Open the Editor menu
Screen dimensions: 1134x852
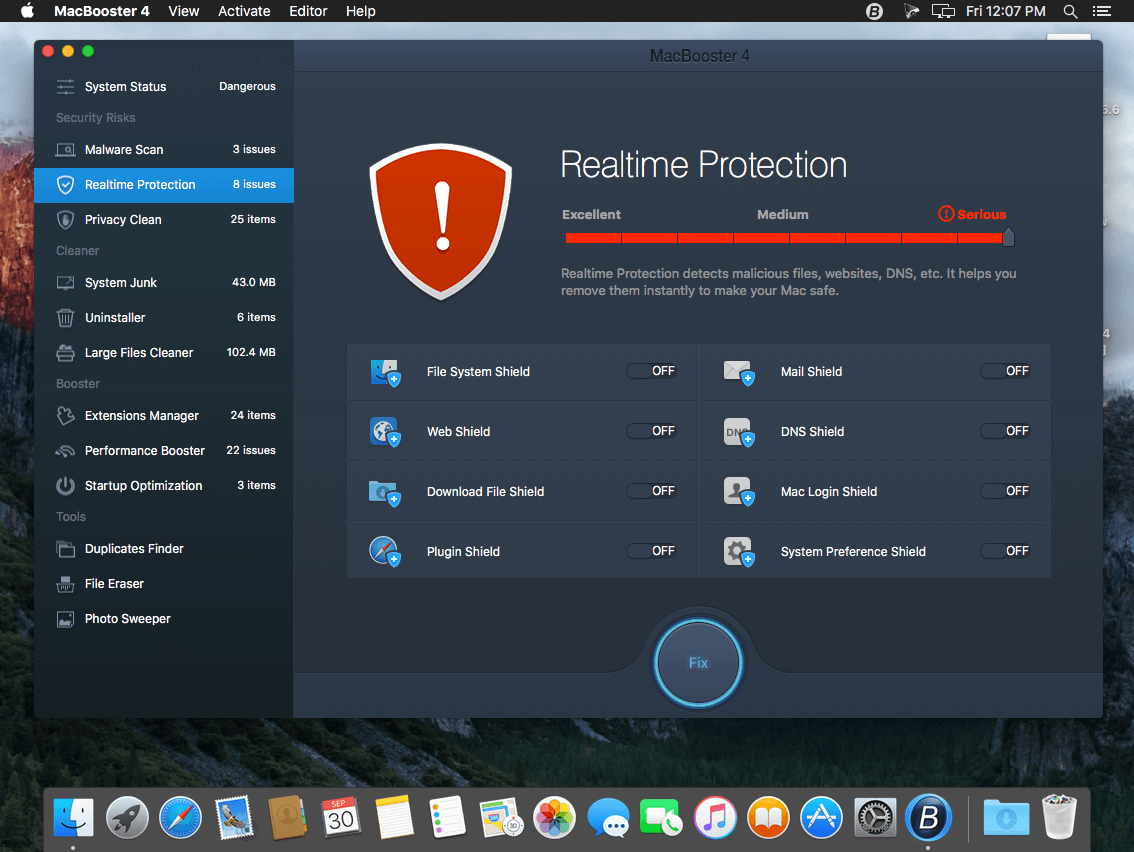point(308,11)
